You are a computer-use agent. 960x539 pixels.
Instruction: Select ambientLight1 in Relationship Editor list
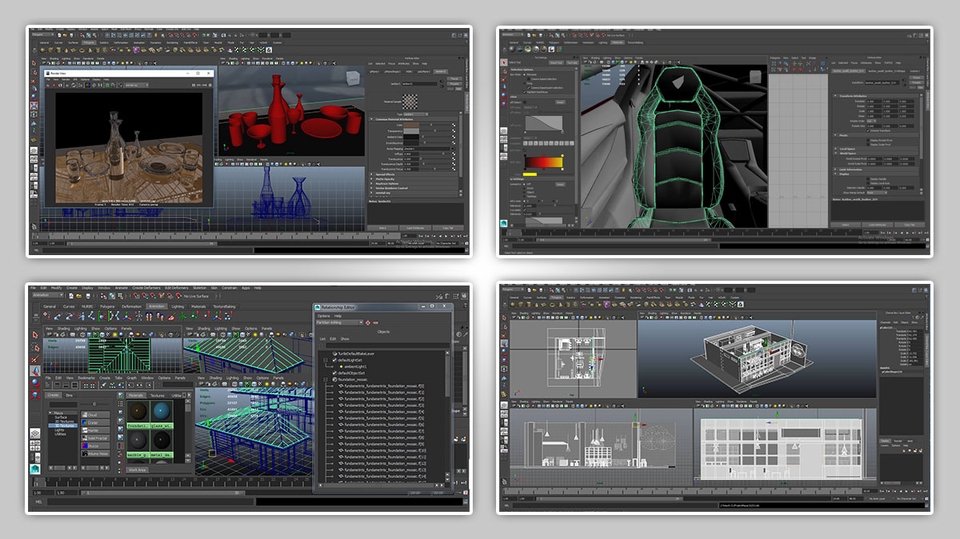pos(355,366)
